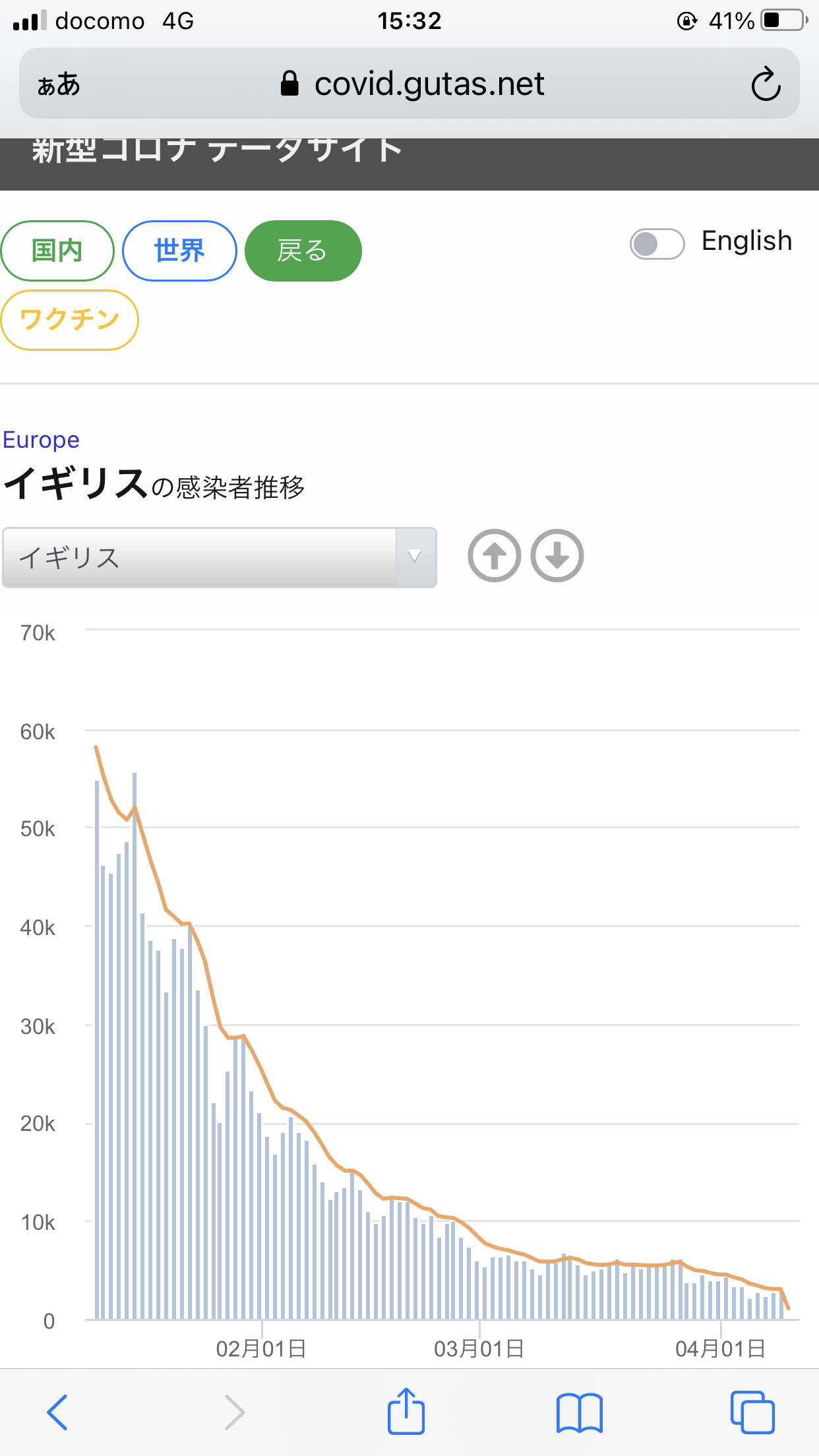Tap the up arrow circle icon
The width and height of the screenshot is (819, 1456).
pyautogui.click(x=495, y=556)
